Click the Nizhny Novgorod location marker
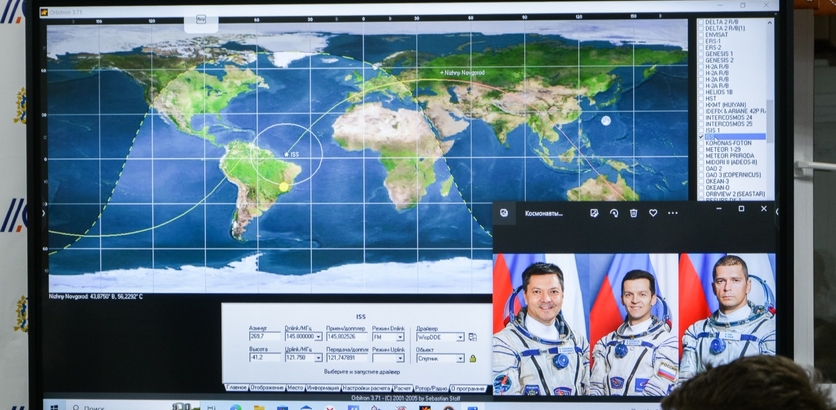The height and width of the screenshot is (410, 836). point(440,72)
